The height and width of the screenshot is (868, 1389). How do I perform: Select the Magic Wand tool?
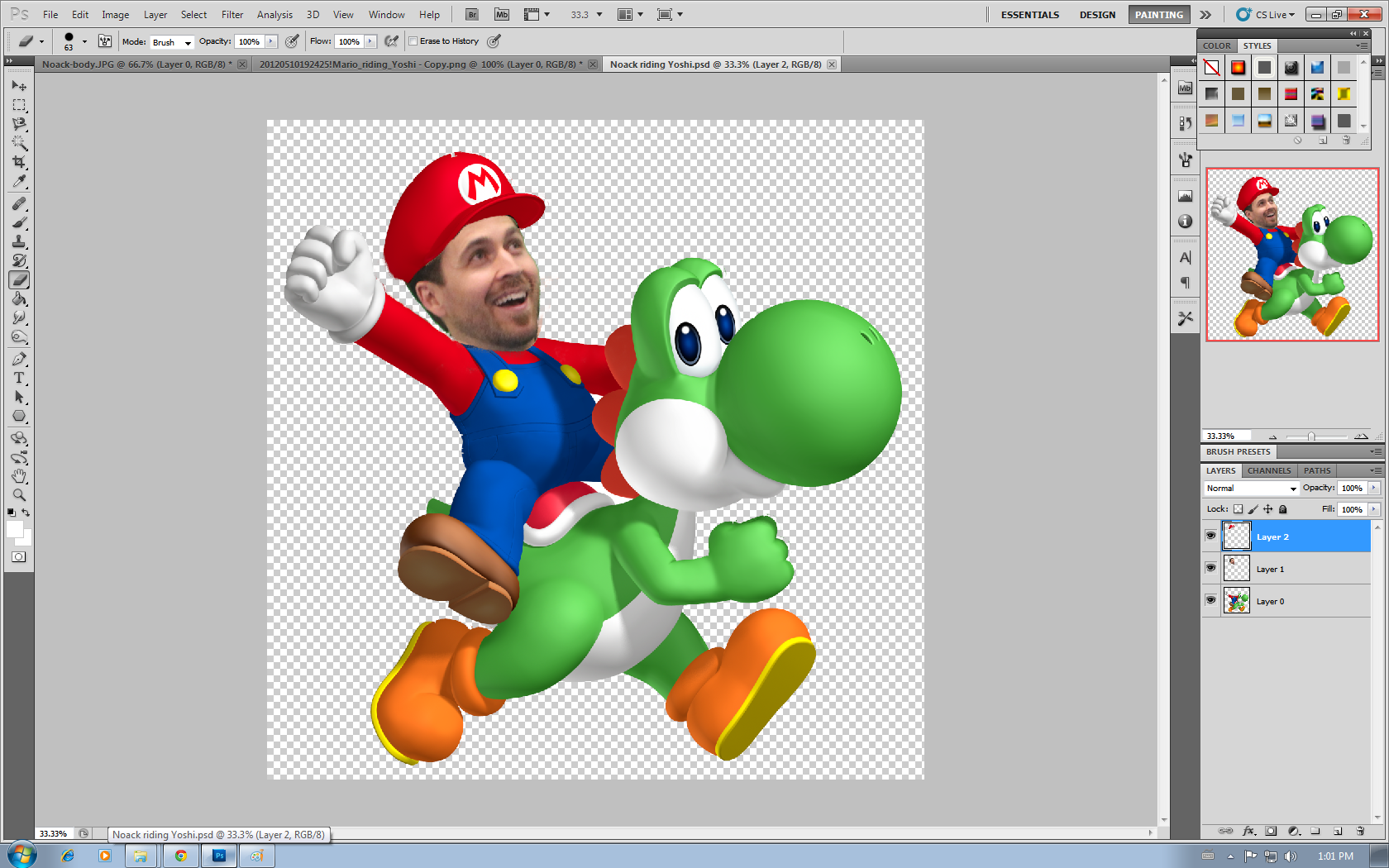(19, 143)
